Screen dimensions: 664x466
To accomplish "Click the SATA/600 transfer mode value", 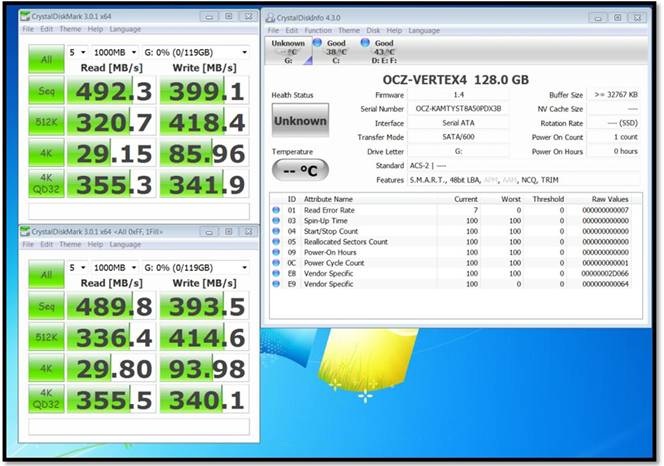I will 458,137.
